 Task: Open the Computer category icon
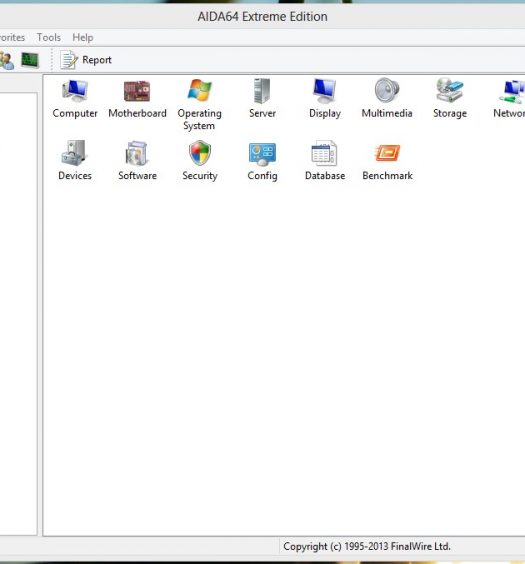tap(75, 90)
